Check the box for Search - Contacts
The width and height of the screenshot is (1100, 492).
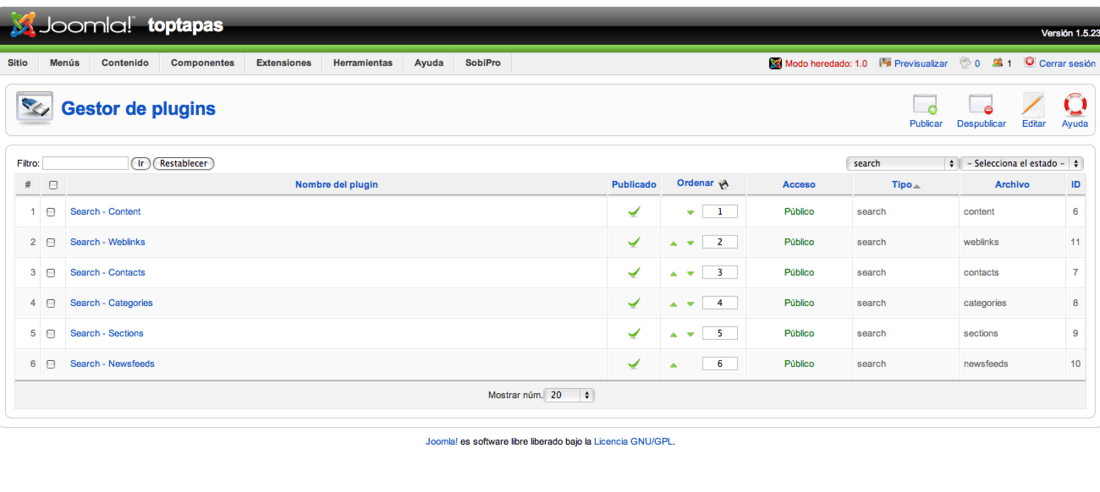(51, 273)
